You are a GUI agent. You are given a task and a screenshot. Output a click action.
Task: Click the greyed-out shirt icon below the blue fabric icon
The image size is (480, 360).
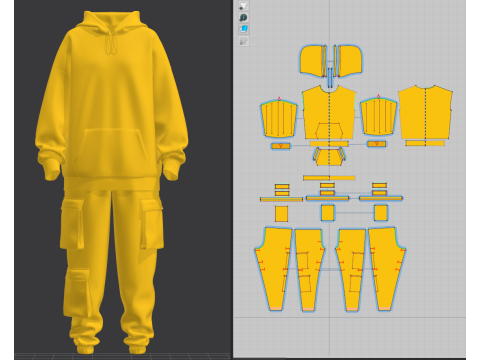[244, 41]
